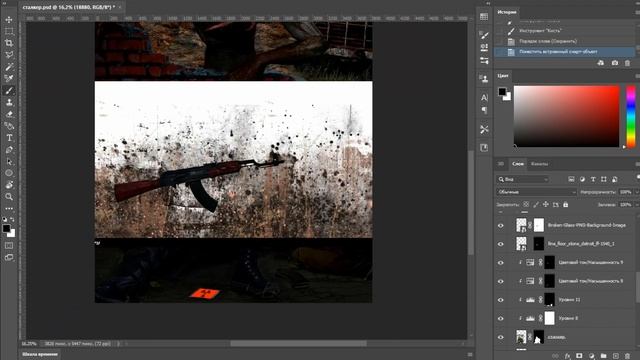Select the Horizontal Type tool

9,138
